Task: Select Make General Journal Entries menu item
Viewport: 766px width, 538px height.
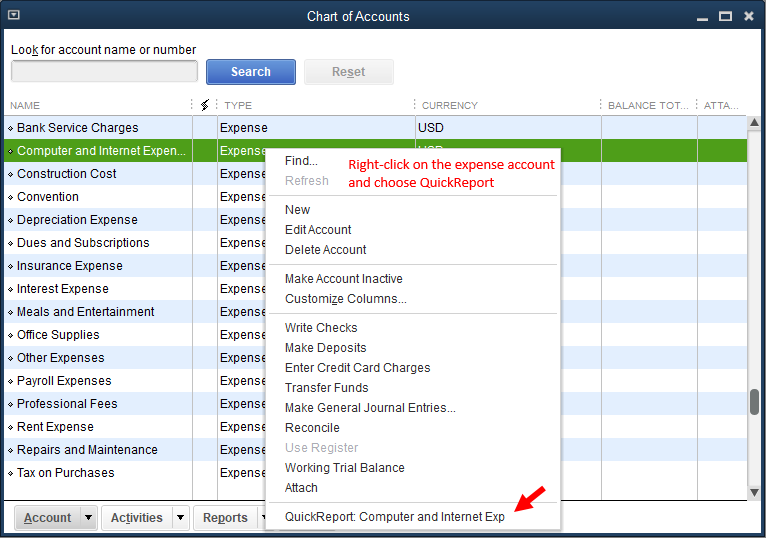Action: pos(370,408)
